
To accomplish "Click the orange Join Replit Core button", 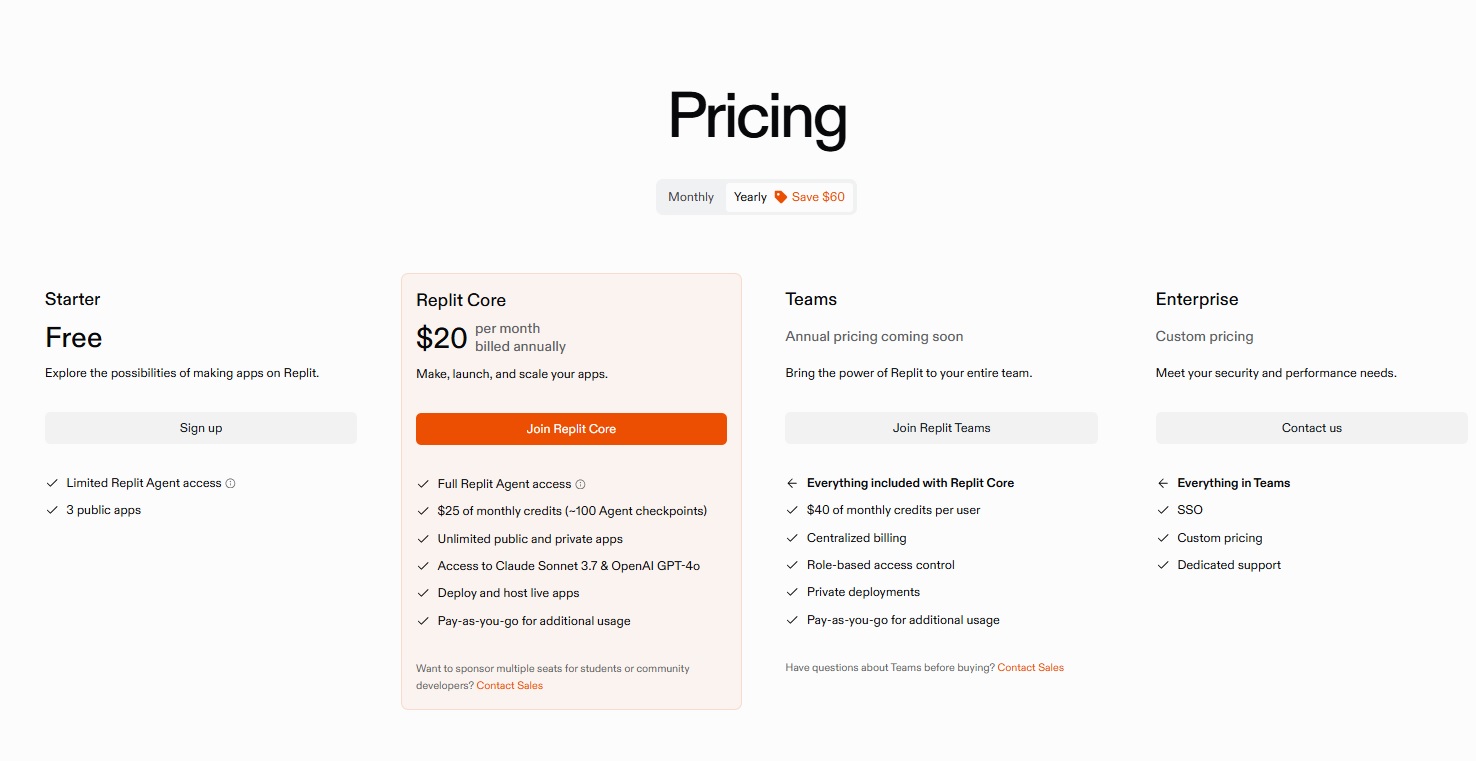I will (x=571, y=429).
